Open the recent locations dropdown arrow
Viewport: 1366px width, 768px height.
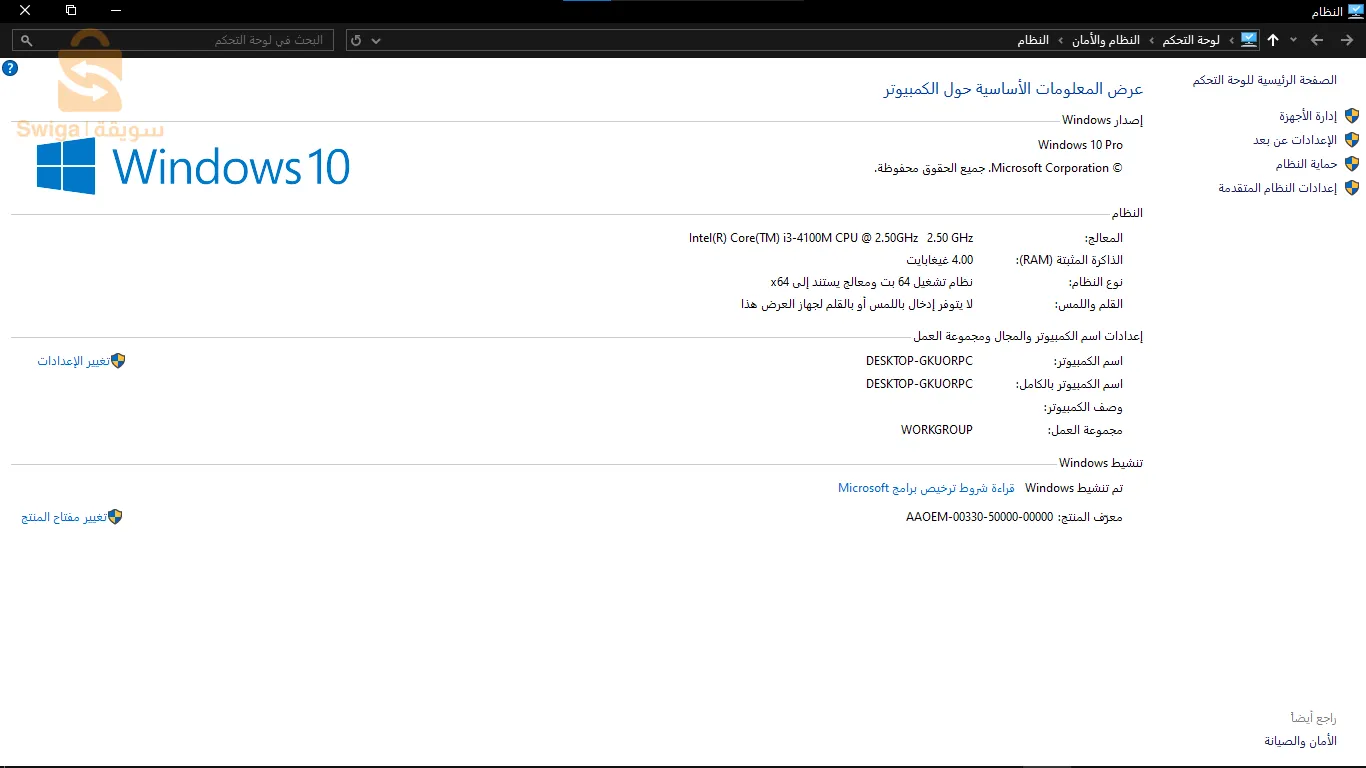tap(1293, 40)
